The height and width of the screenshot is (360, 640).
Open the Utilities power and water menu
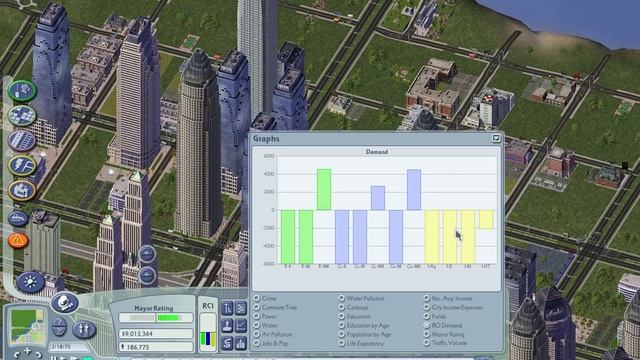click(x=22, y=165)
